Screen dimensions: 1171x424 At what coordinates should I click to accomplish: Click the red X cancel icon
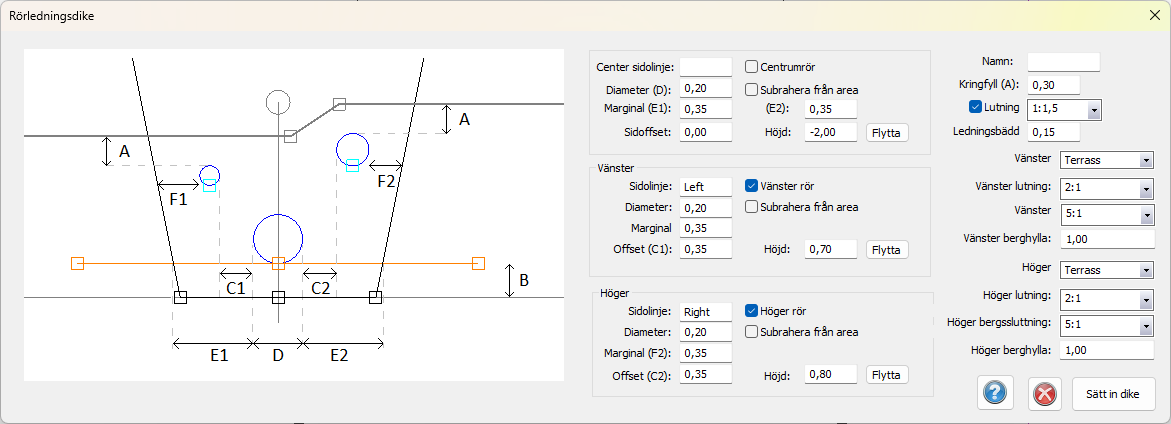pos(1043,393)
